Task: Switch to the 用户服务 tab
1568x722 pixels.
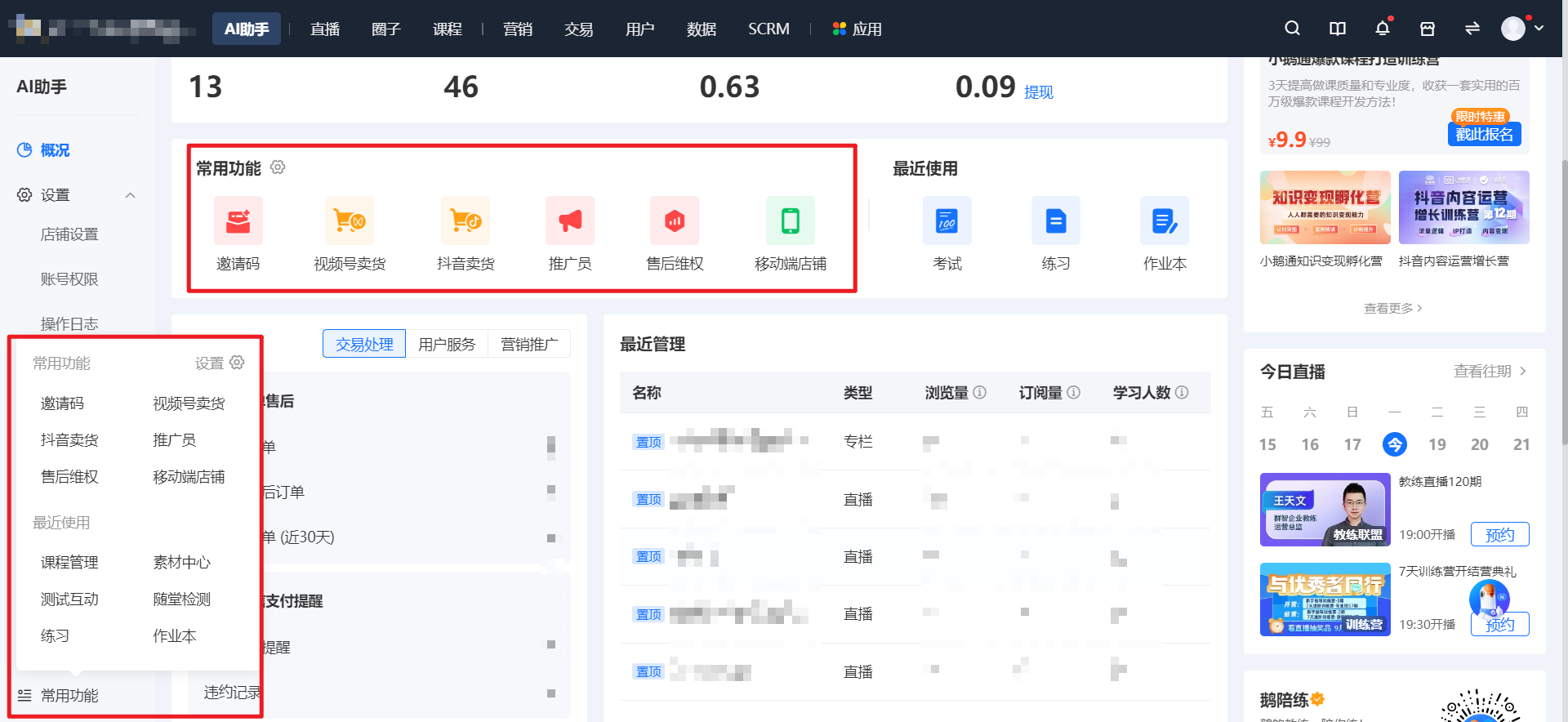Action: coord(447,344)
